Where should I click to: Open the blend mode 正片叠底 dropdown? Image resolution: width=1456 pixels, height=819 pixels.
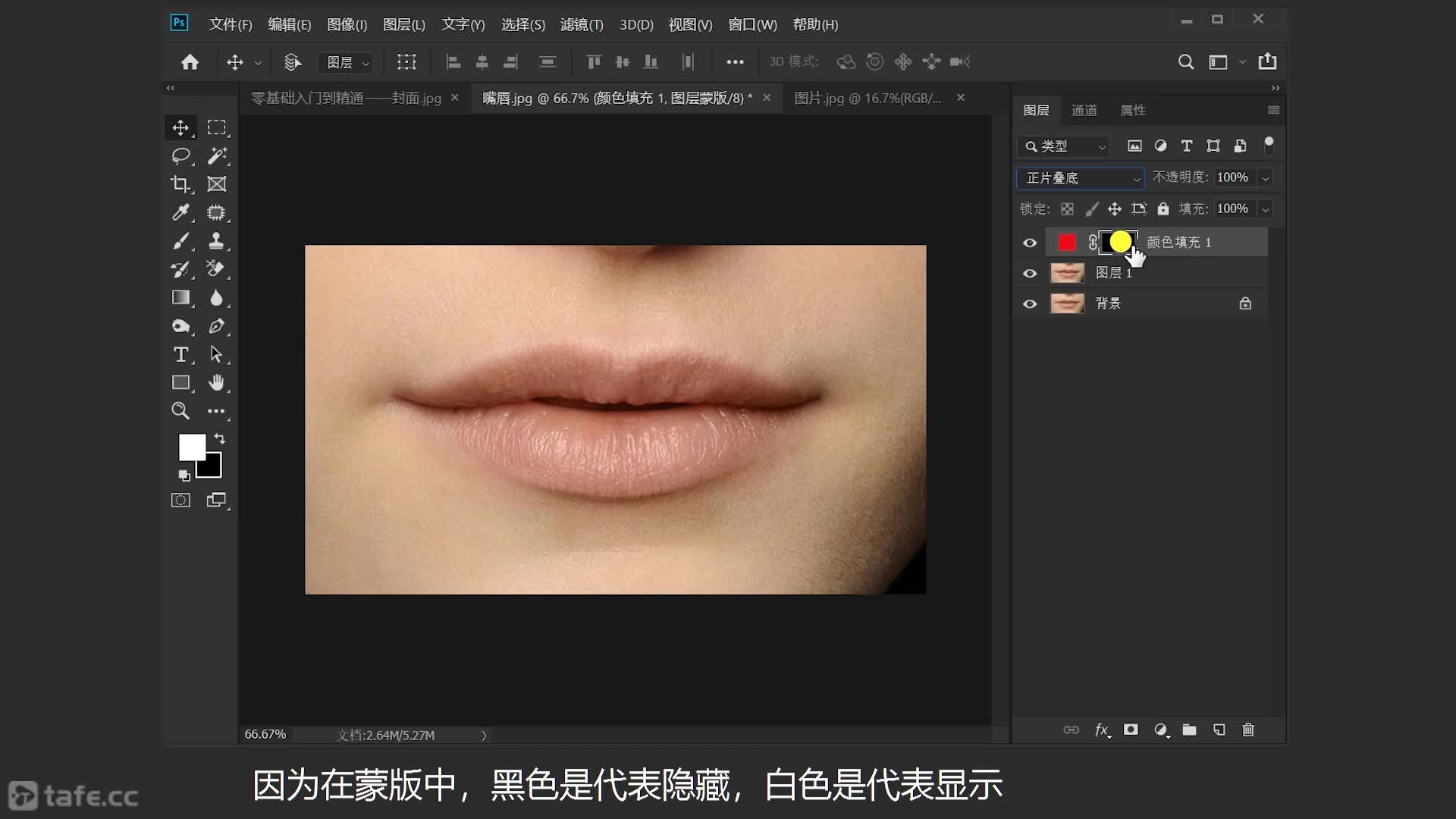(1080, 178)
